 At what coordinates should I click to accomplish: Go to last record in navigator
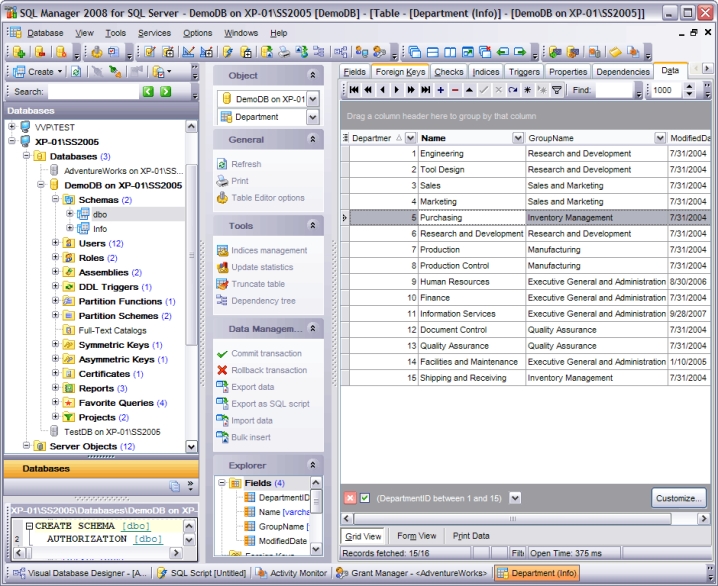[x=426, y=90]
